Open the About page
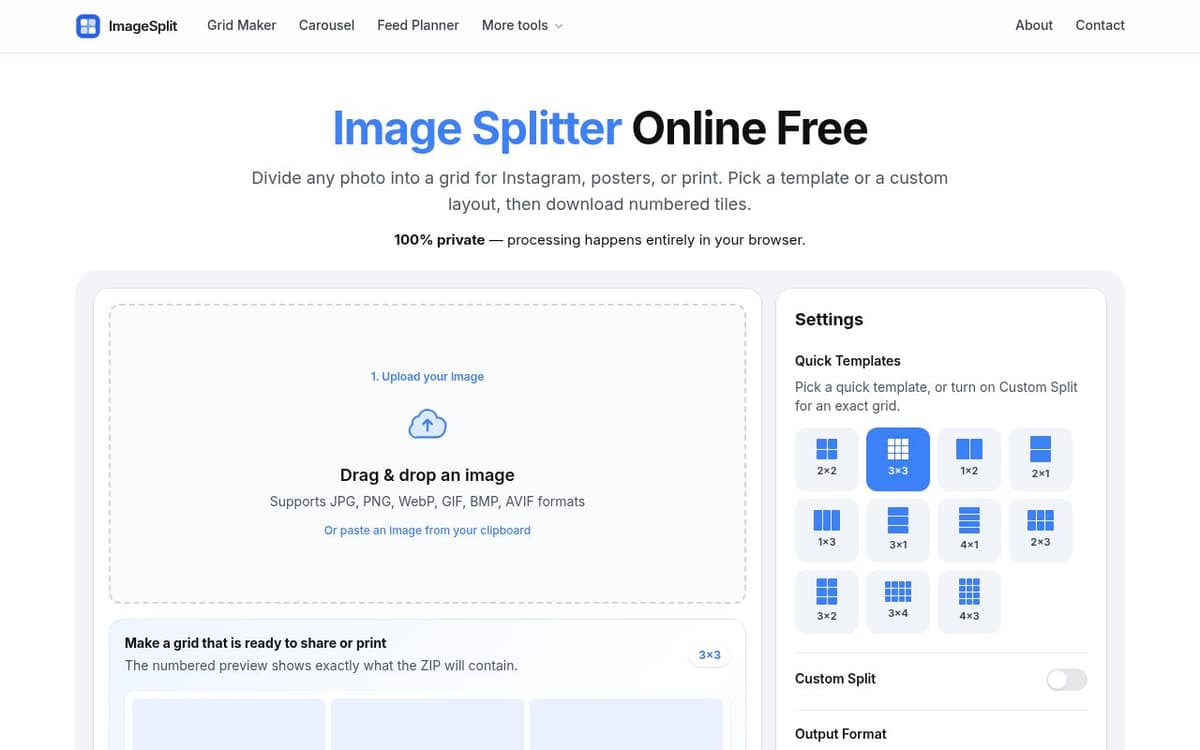The width and height of the screenshot is (1200, 750). (x=1034, y=25)
